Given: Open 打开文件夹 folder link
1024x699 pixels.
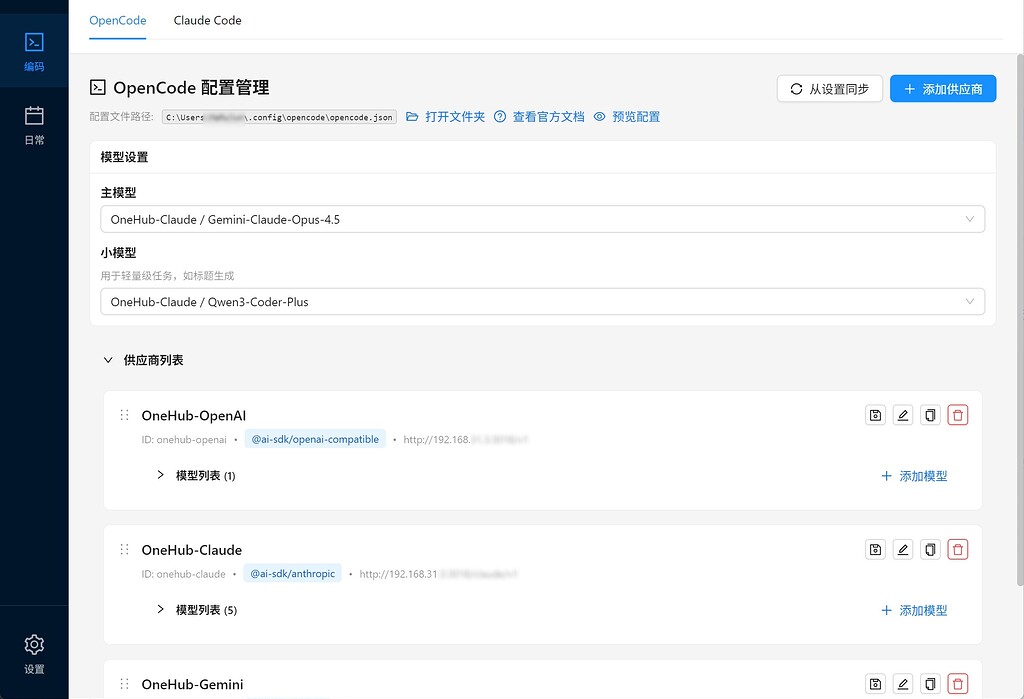Looking at the screenshot, I should [445, 117].
